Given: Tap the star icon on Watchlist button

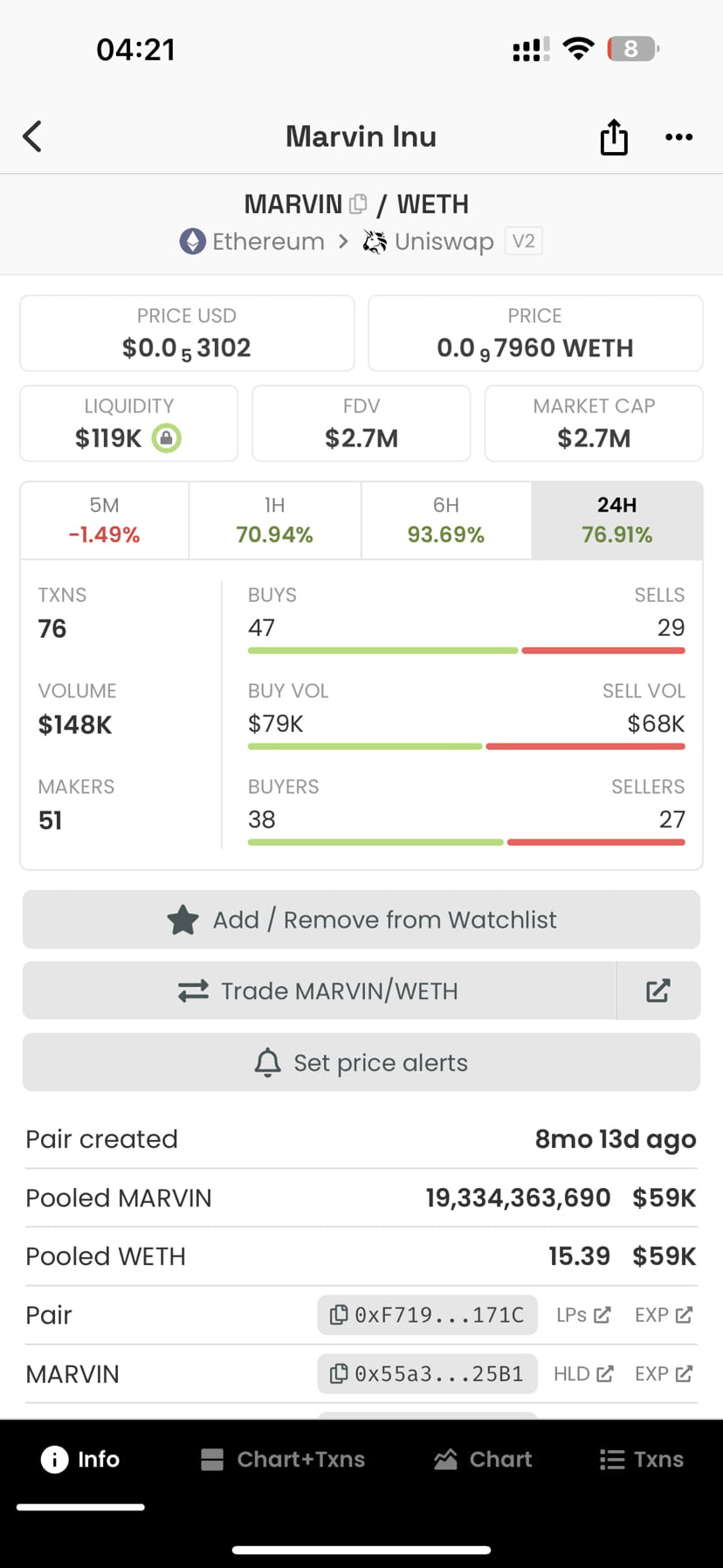Looking at the screenshot, I should pos(182,920).
